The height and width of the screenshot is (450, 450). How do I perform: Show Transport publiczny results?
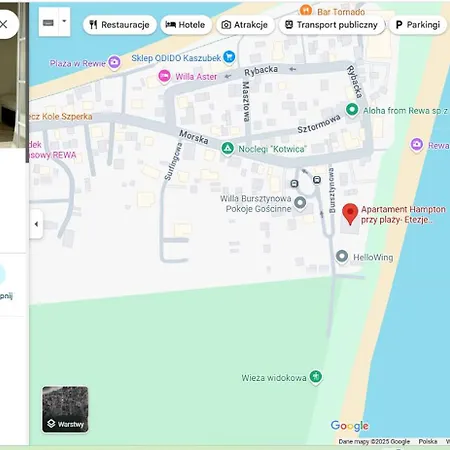point(332,25)
